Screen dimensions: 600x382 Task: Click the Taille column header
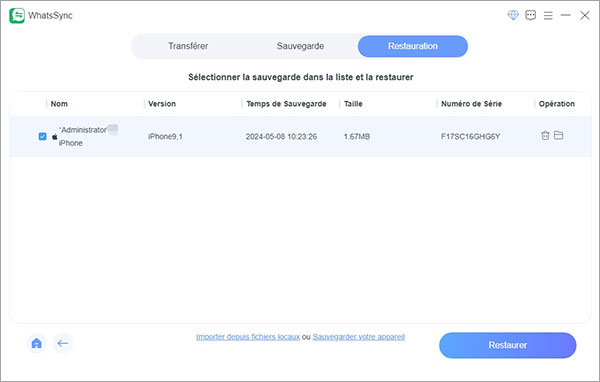[353, 104]
